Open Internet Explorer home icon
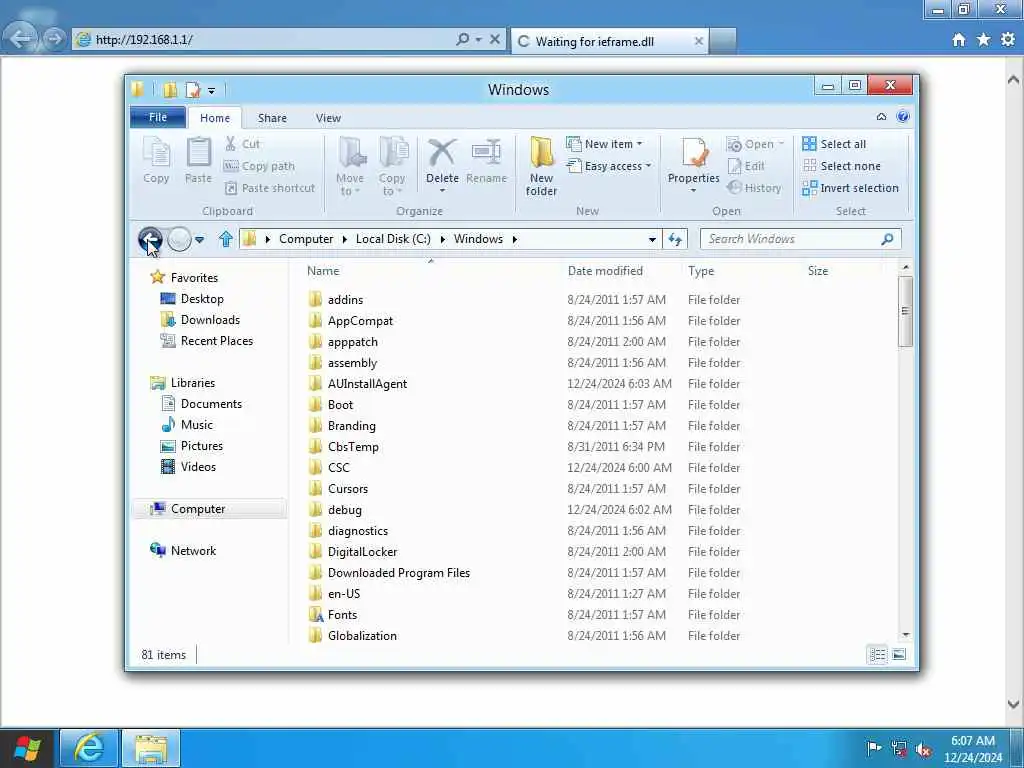 pyautogui.click(x=958, y=40)
